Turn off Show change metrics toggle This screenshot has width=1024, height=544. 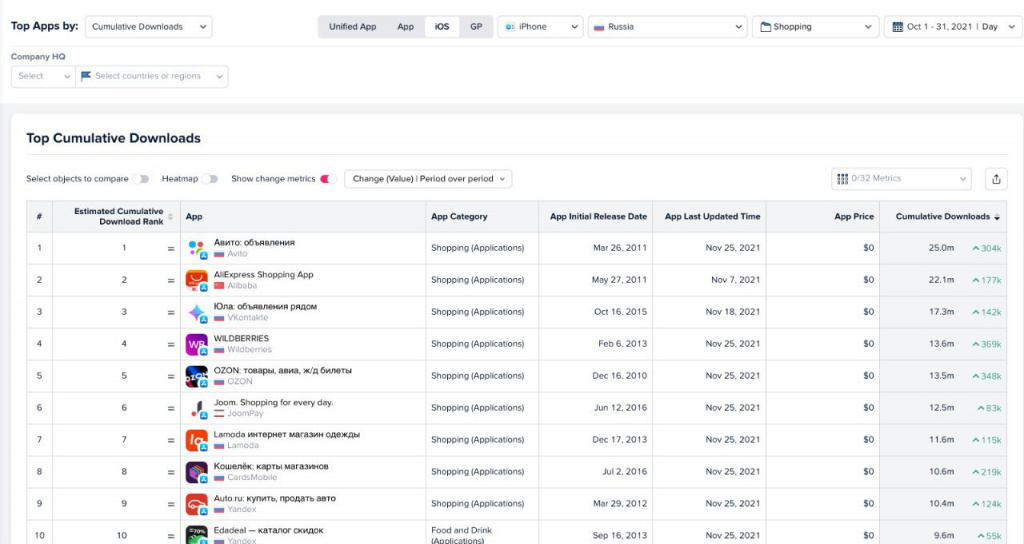pyautogui.click(x=327, y=179)
